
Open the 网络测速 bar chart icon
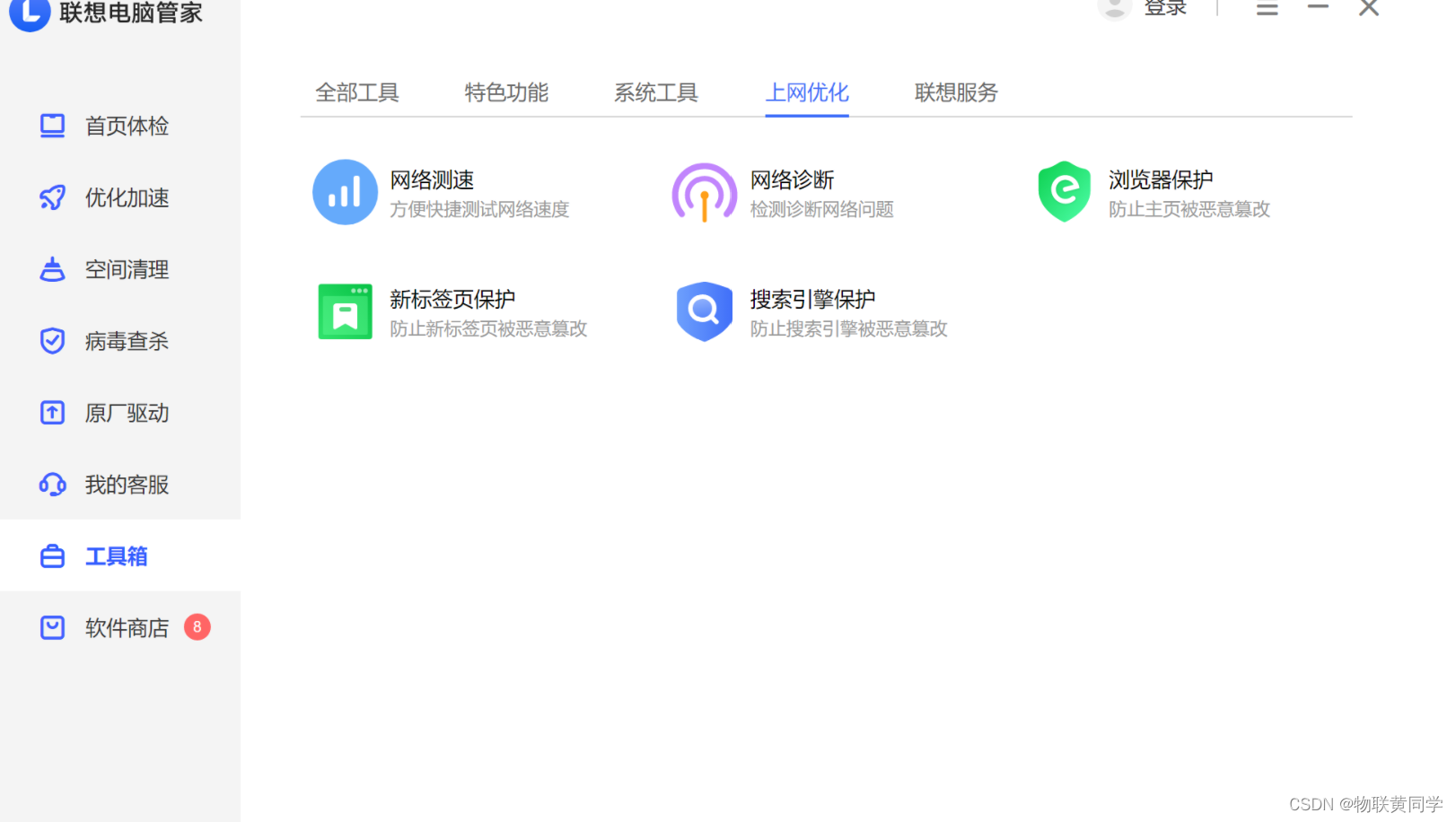345,192
